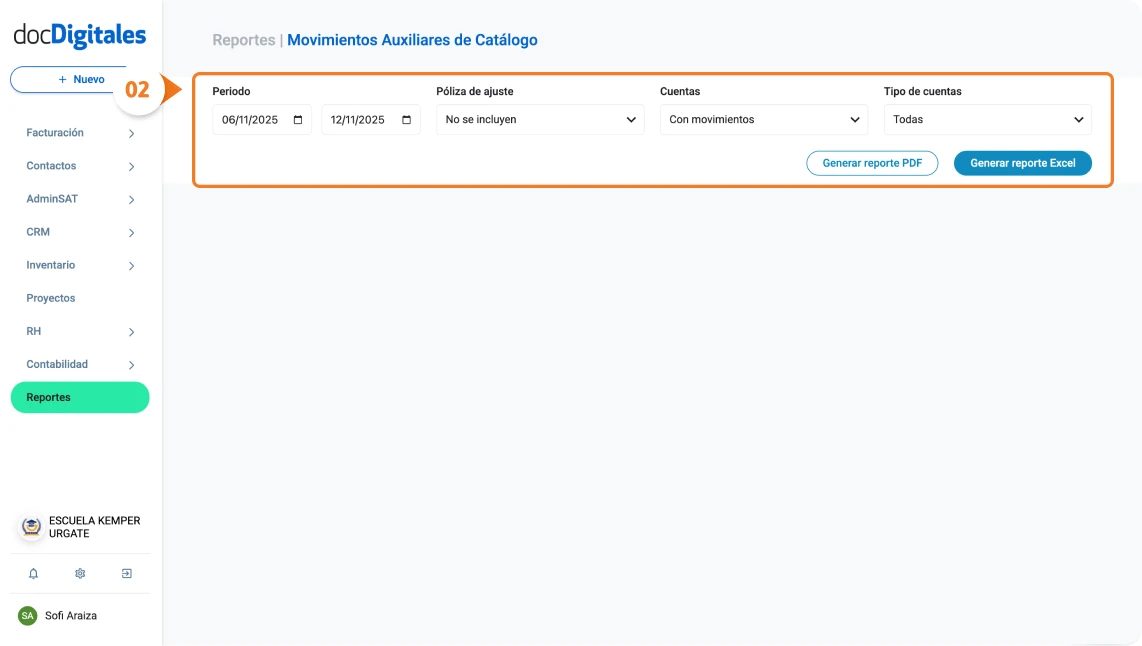This screenshot has width=1142, height=646.
Task: Click the Generar reporte PDF button
Action: coord(872,163)
